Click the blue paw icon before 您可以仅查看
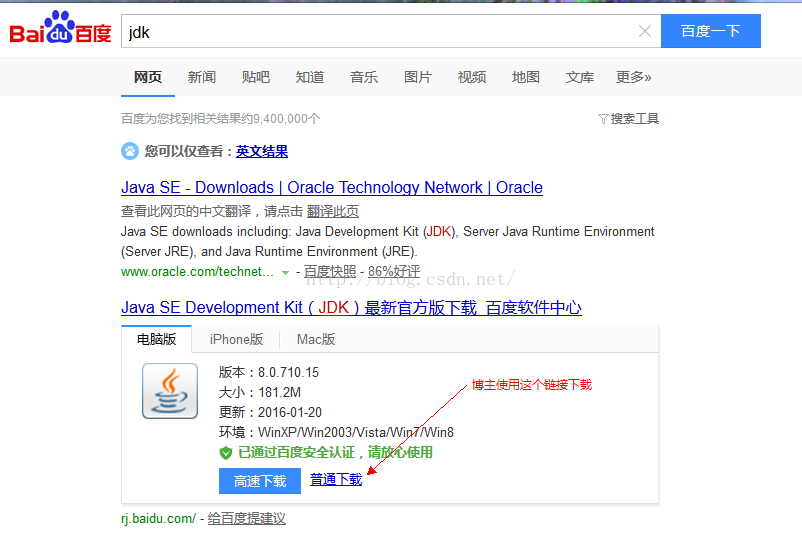This screenshot has height=536, width=802. pos(130,151)
